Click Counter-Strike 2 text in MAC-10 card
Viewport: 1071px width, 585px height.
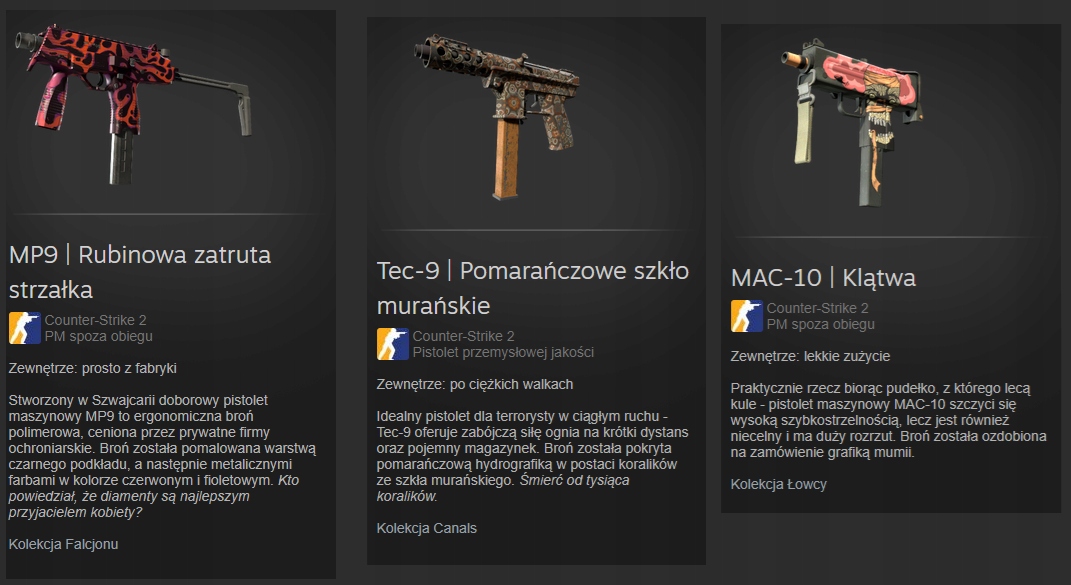coord(818,308)
